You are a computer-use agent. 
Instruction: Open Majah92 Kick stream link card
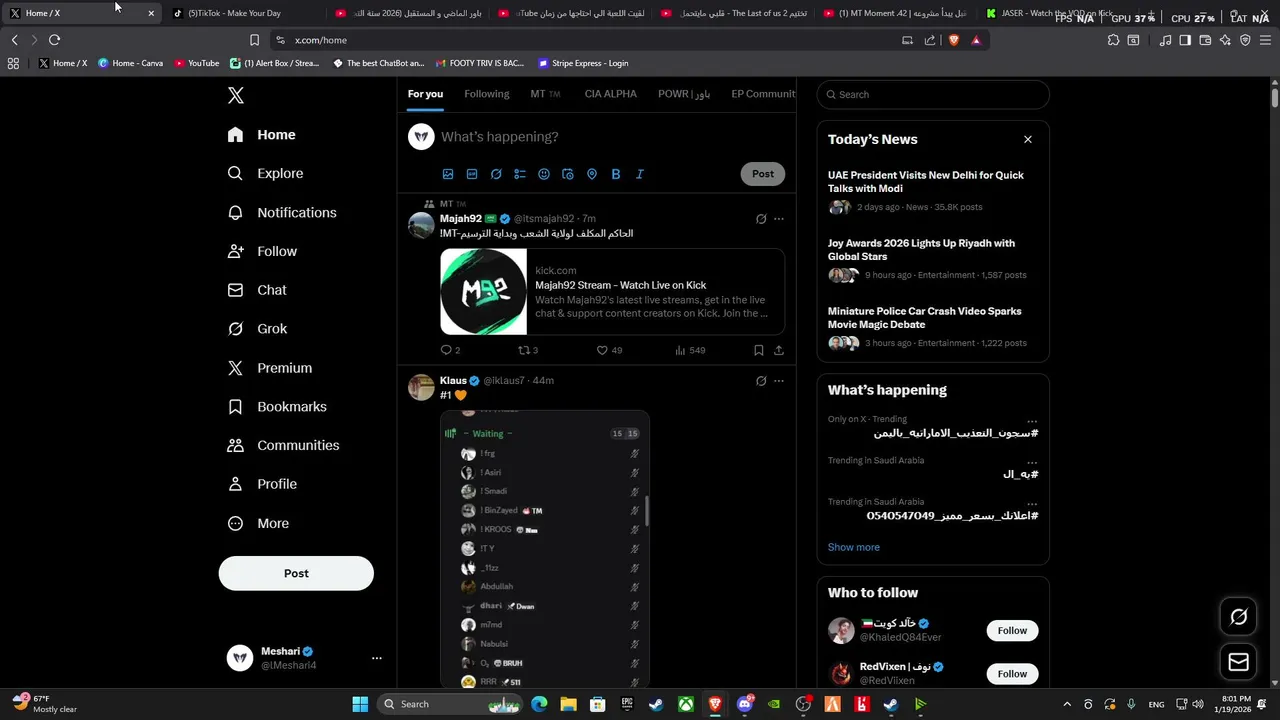(612, 292)
